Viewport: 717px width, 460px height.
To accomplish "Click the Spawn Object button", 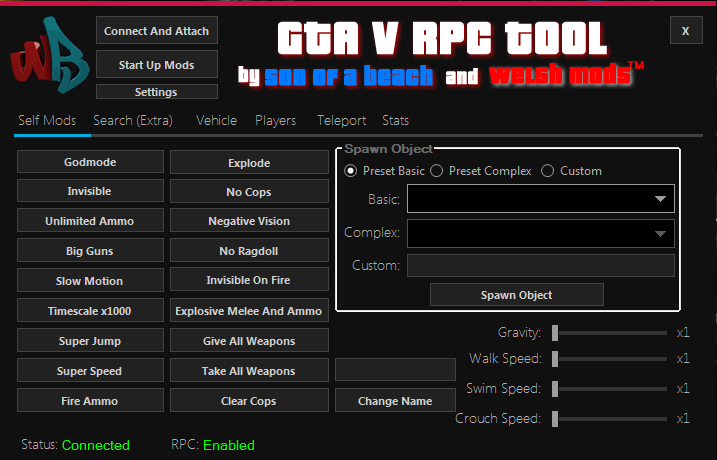I will pos(517,294).
